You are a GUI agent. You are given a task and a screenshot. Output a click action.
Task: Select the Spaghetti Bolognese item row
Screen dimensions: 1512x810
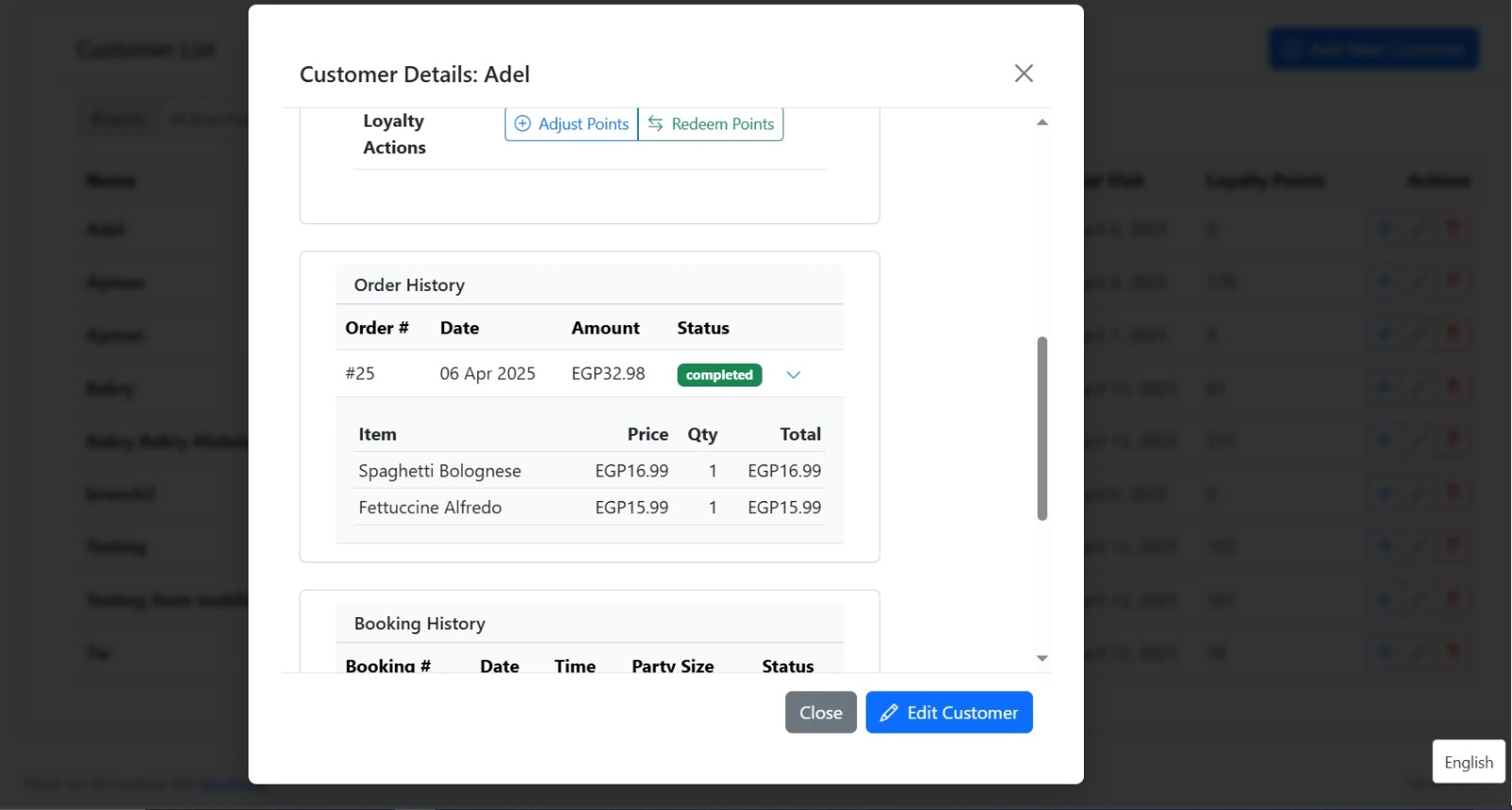tap(589, 471)
